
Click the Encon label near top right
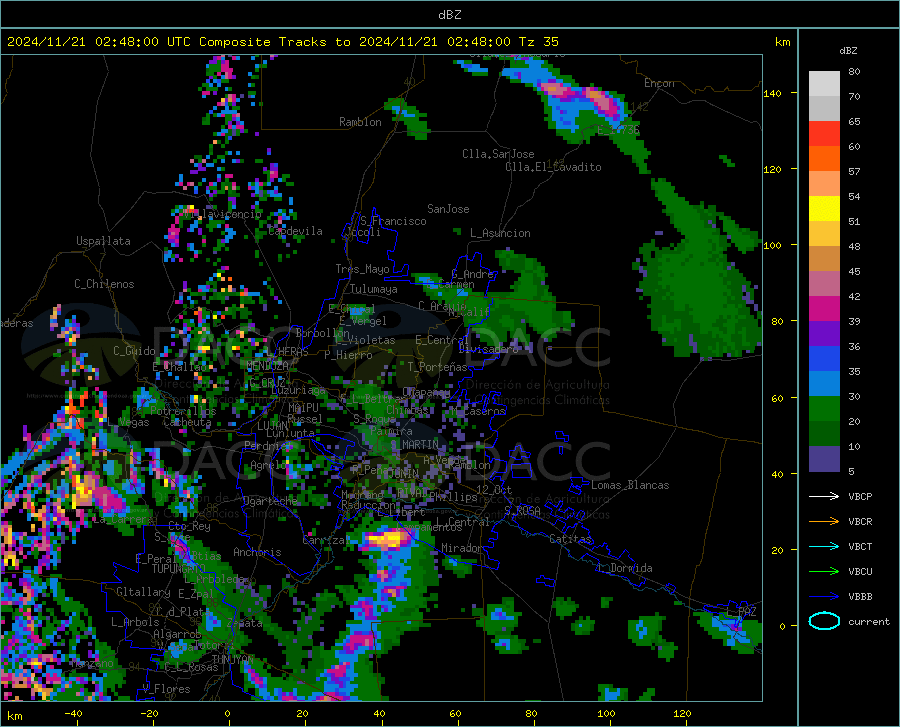[x=659, y=83]
